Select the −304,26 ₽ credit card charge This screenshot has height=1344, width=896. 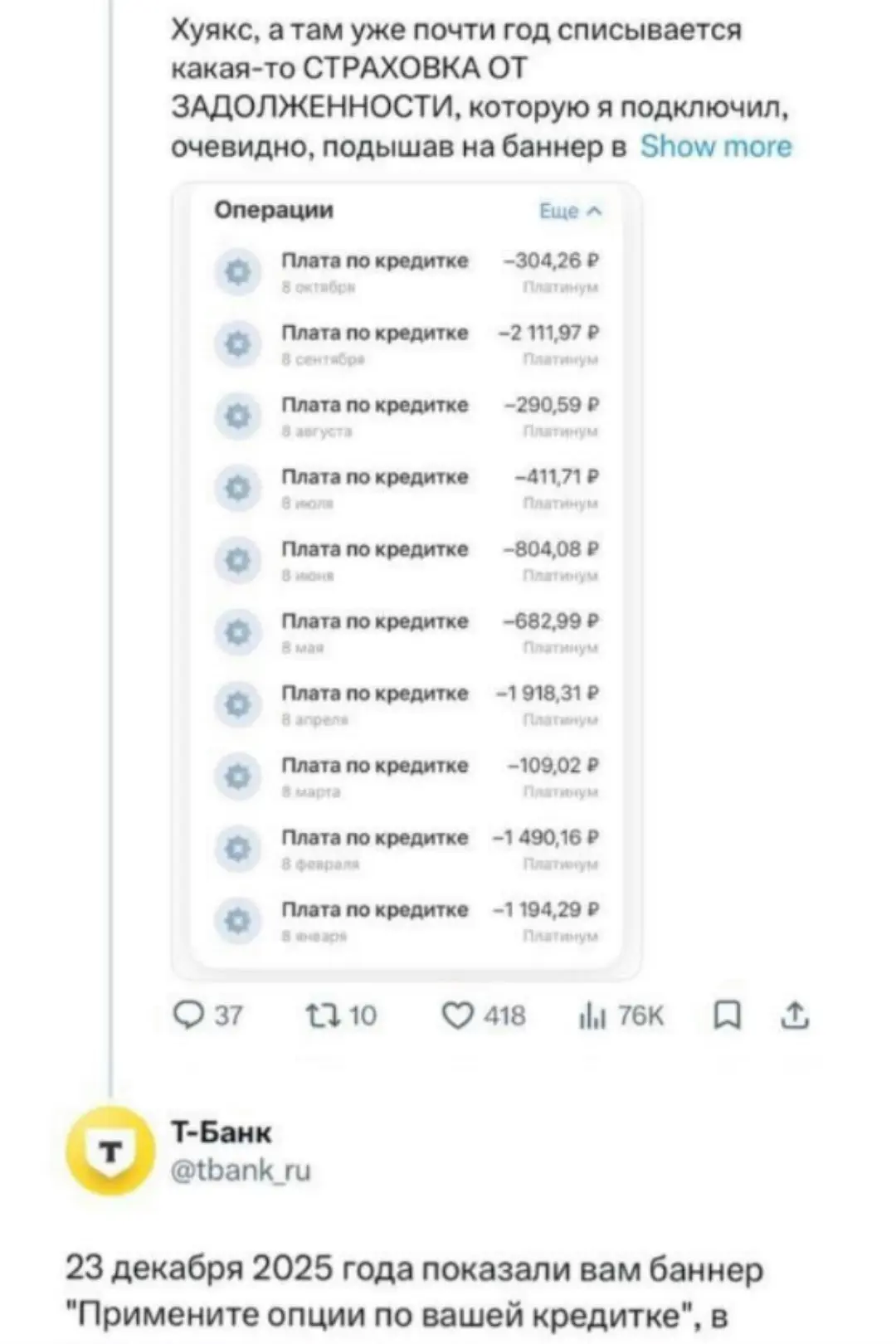[x=407, y=271]
